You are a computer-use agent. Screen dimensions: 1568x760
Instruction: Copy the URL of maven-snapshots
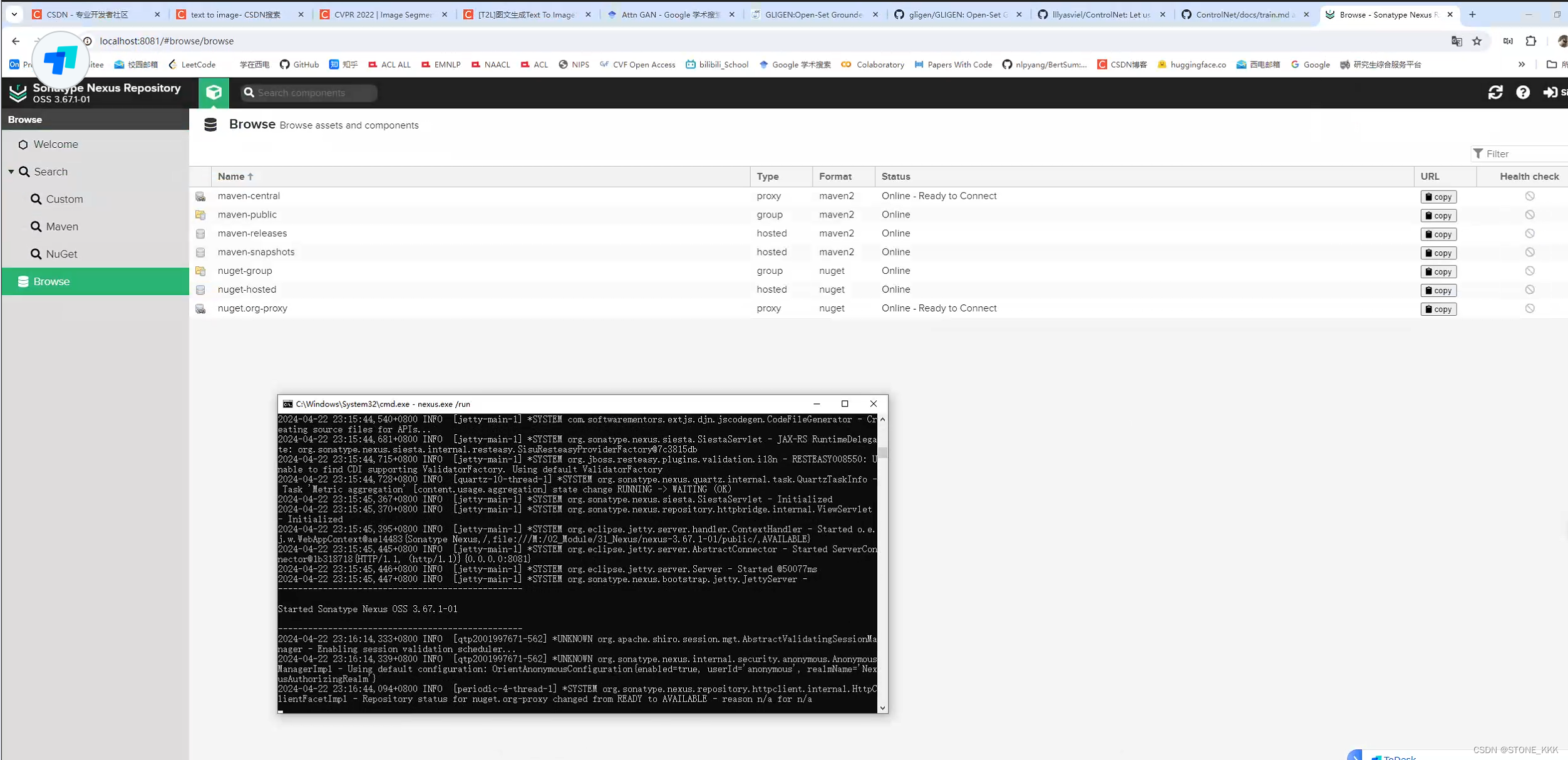(x=1438, y=253)
